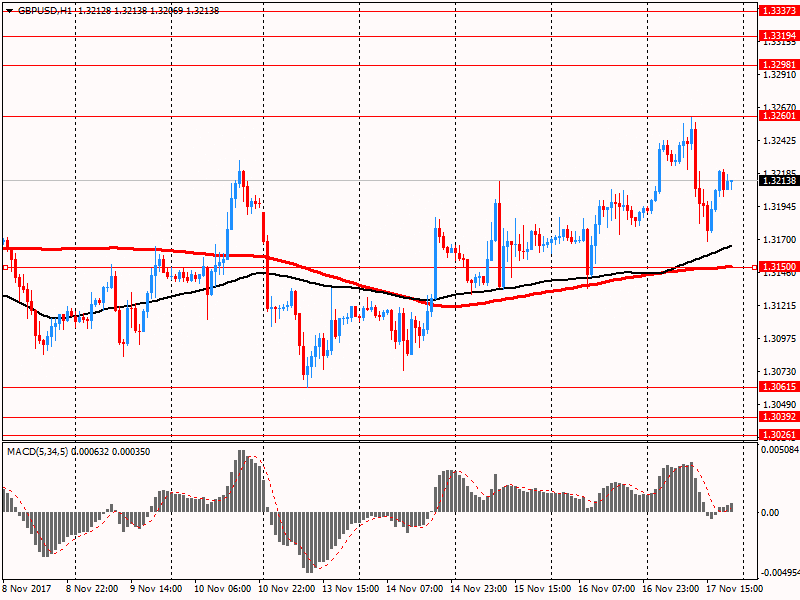Click the 1.33194 red price level label
This screenshot has width=800, height=600.
point(779,36)
